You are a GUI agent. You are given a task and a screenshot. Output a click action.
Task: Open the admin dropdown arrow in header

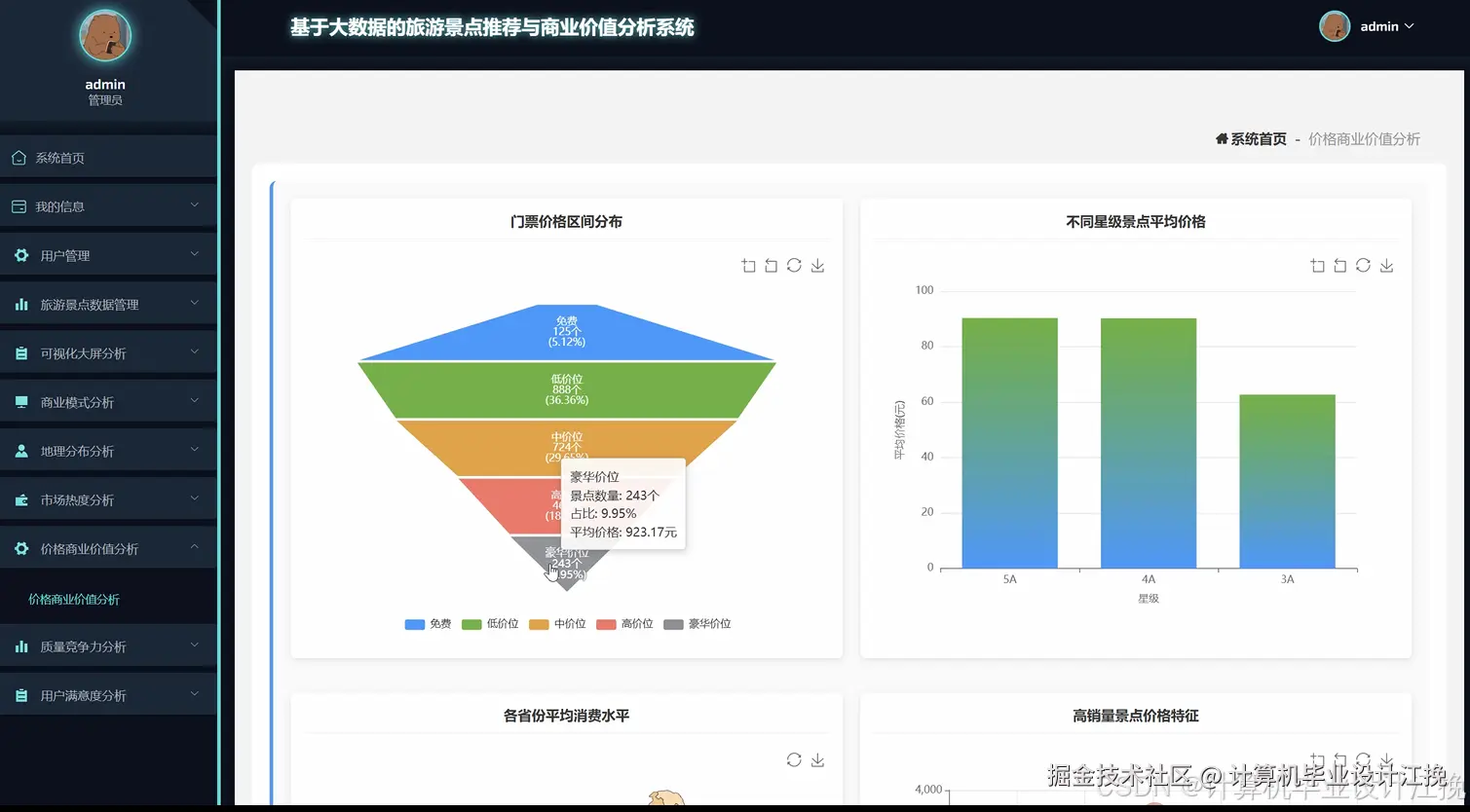tap(1409, 26)
